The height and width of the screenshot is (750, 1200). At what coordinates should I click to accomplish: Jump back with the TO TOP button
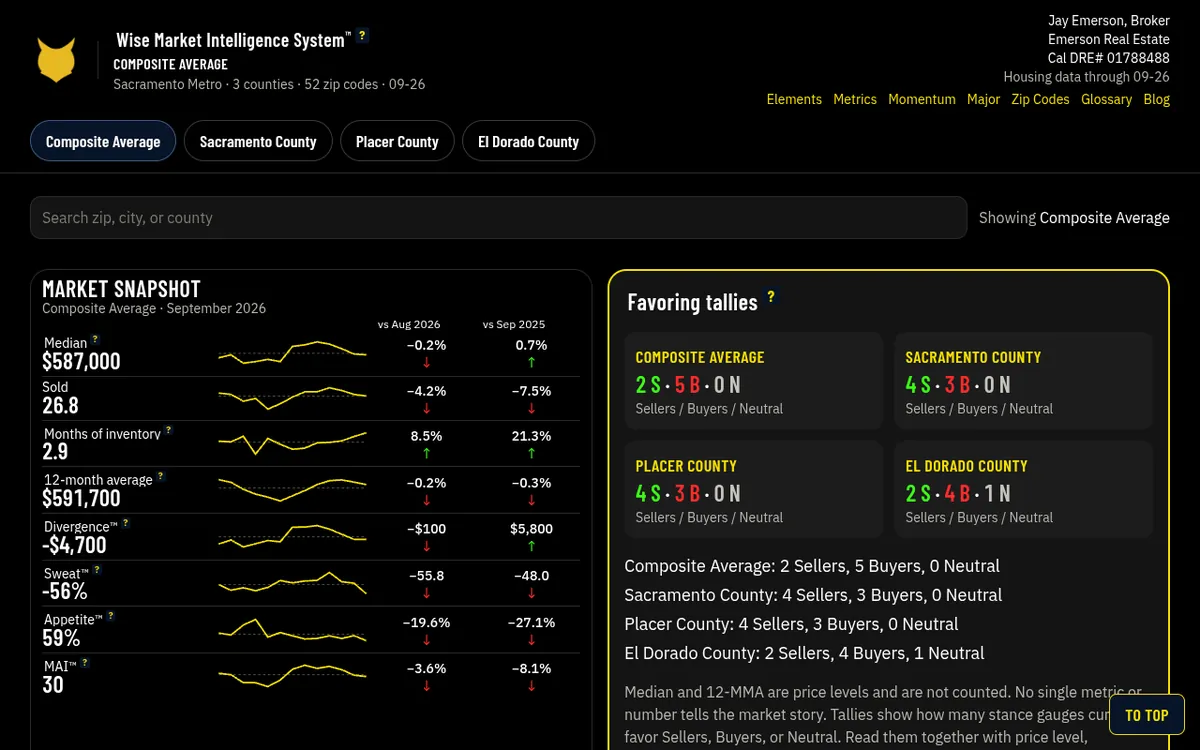(x=1146, y=715)
